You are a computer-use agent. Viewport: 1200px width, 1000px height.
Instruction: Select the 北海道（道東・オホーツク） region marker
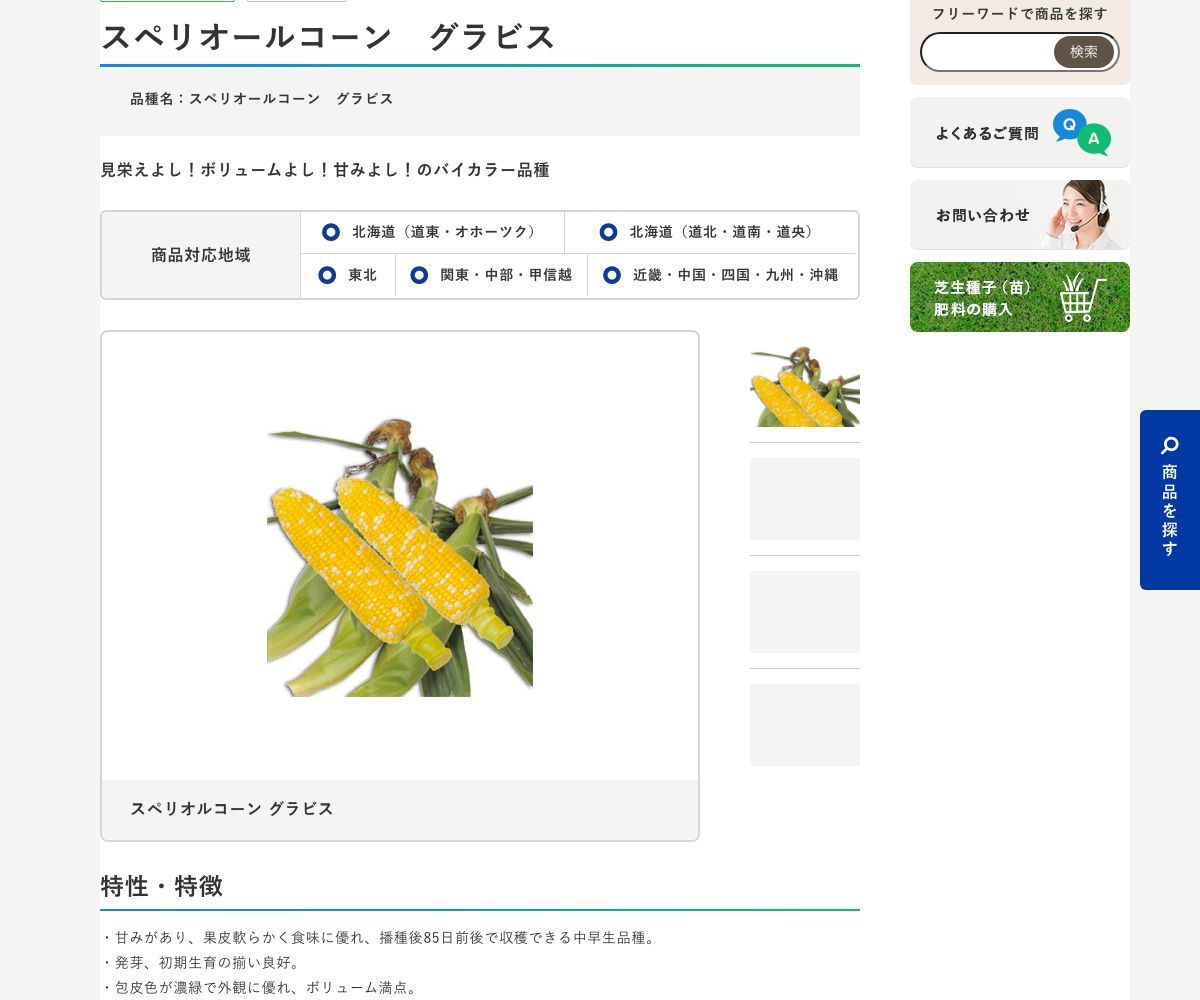pyautogui.click(x=331, y=232)
